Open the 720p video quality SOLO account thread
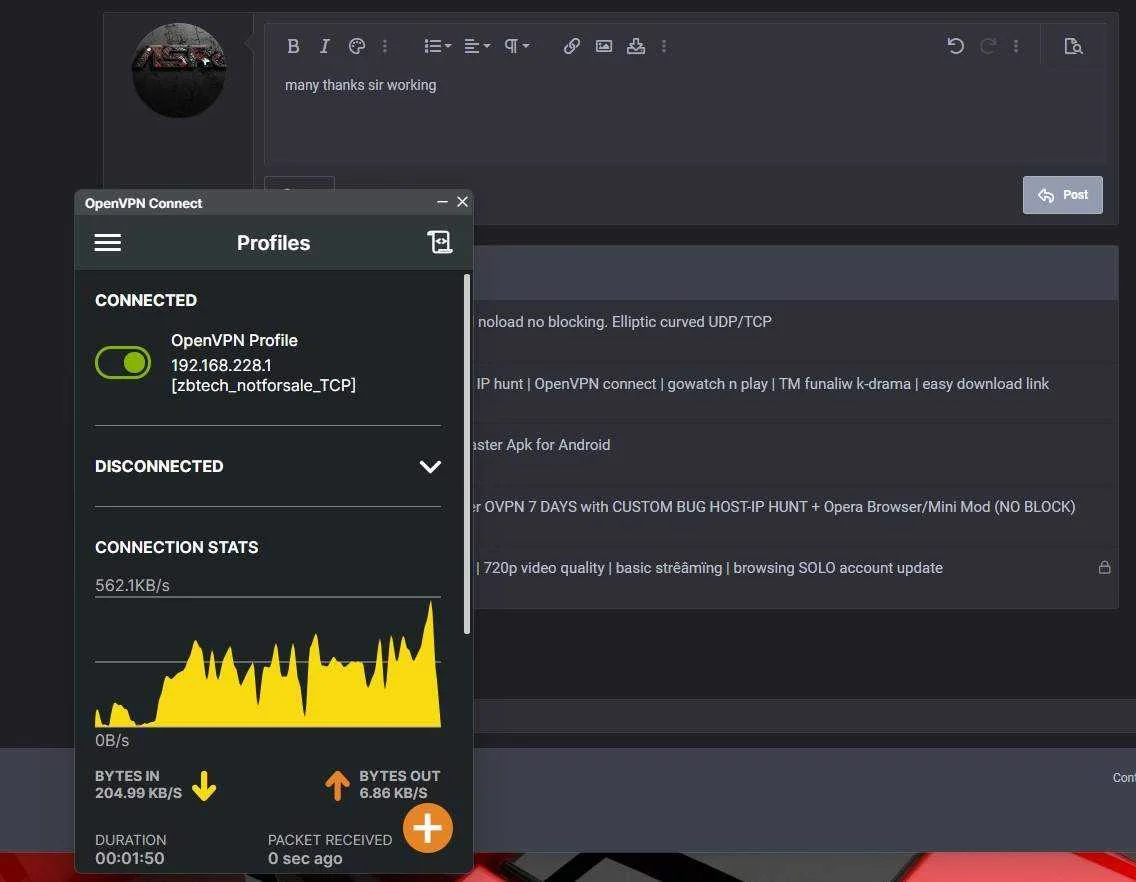 709,568
